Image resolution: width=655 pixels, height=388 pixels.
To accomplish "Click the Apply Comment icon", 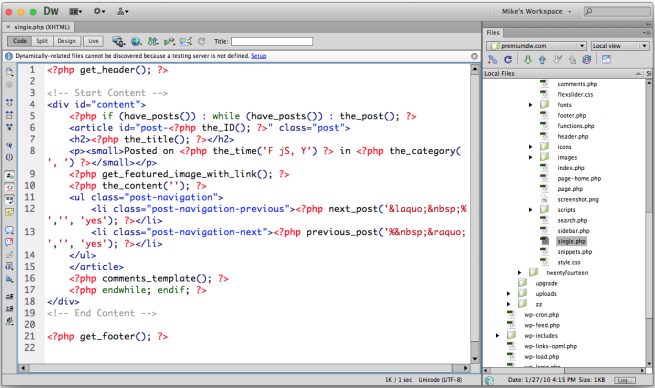I will 9,230.
